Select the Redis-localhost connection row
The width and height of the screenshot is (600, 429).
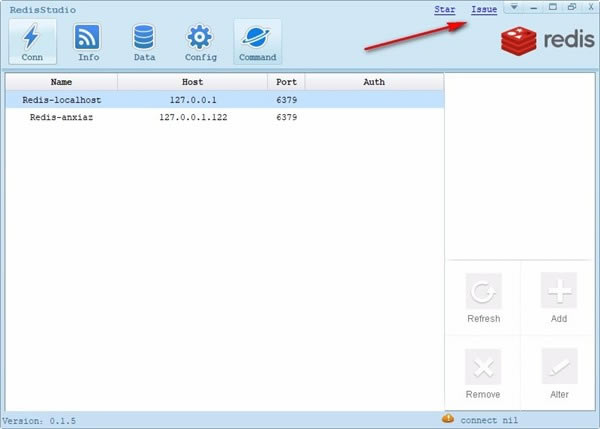click(x=225, y=100)
